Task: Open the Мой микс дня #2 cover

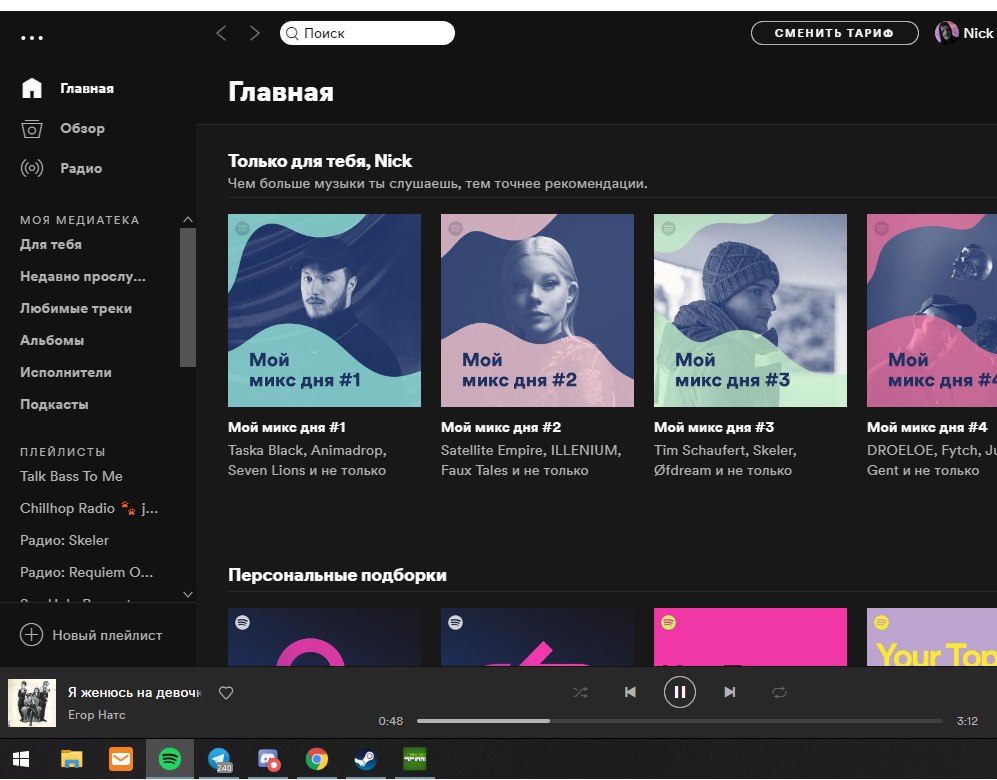Action: [x=537, y=310]
